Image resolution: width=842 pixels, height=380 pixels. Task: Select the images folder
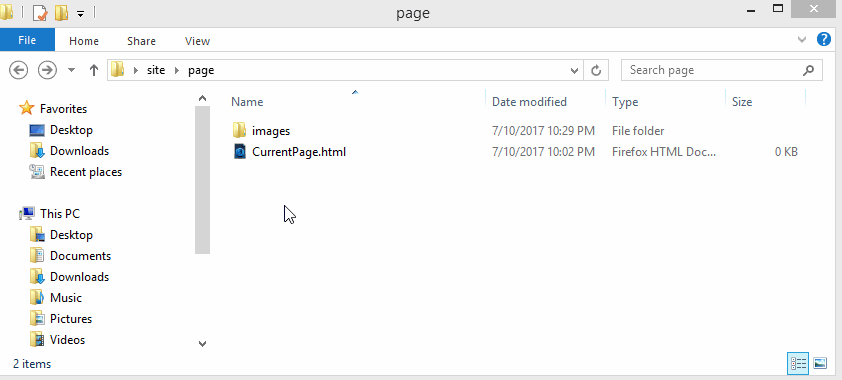pos(271,131)
